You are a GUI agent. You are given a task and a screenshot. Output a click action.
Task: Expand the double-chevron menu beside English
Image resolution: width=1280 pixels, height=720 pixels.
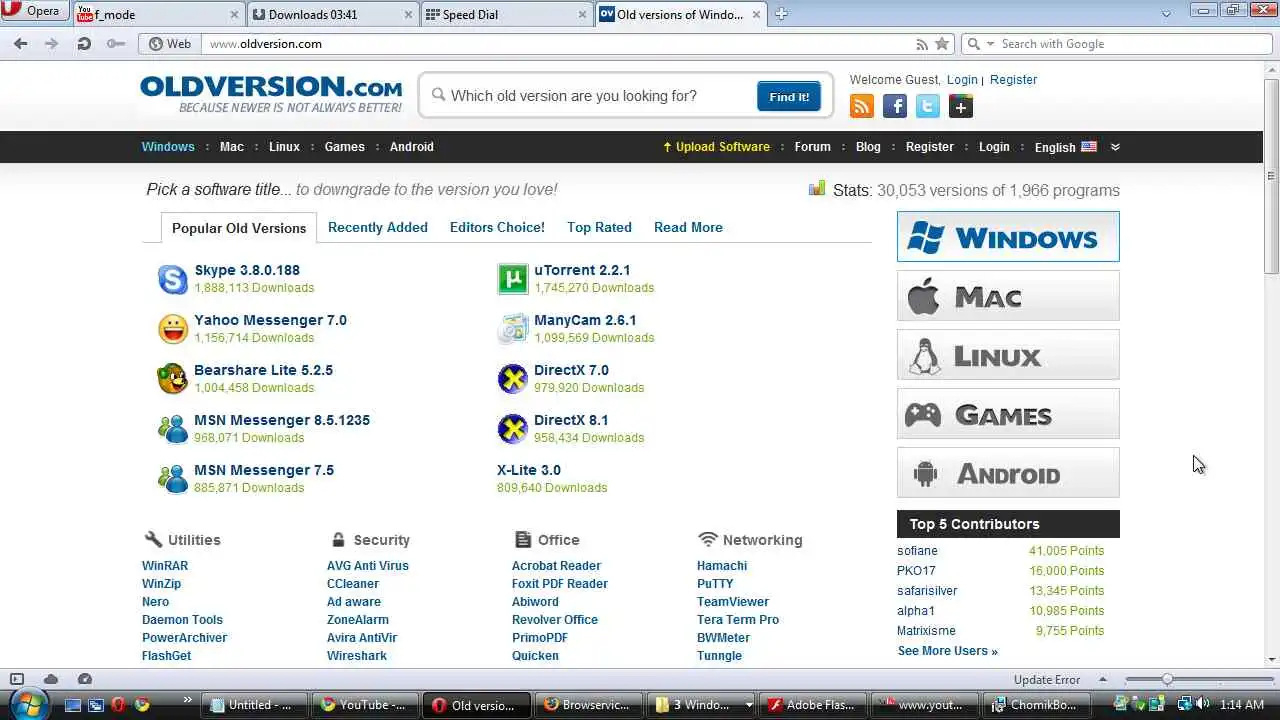pyautogui.click(x=1115, y=147)
